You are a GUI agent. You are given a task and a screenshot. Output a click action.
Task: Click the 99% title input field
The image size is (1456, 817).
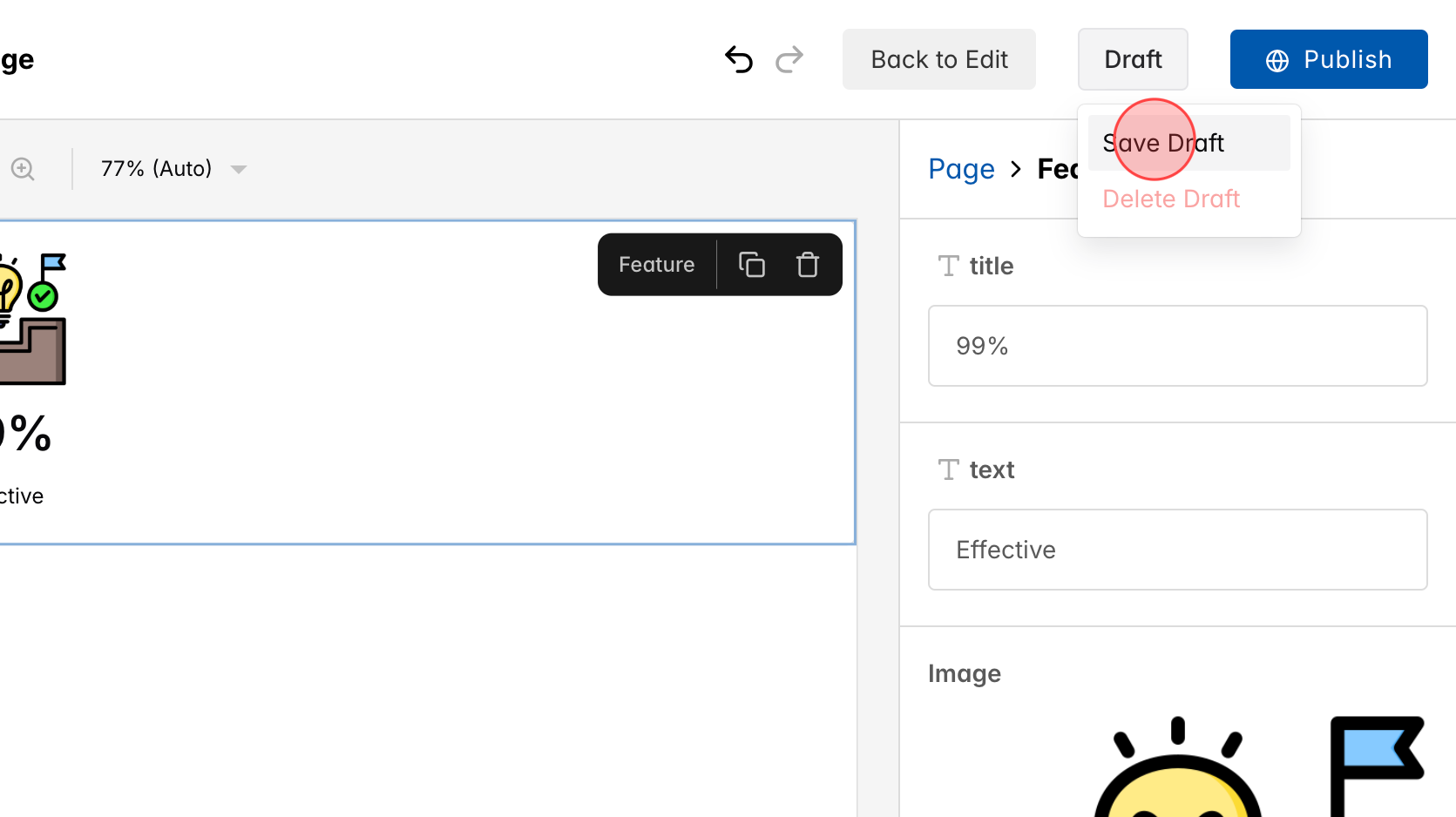pos(1177,346)
